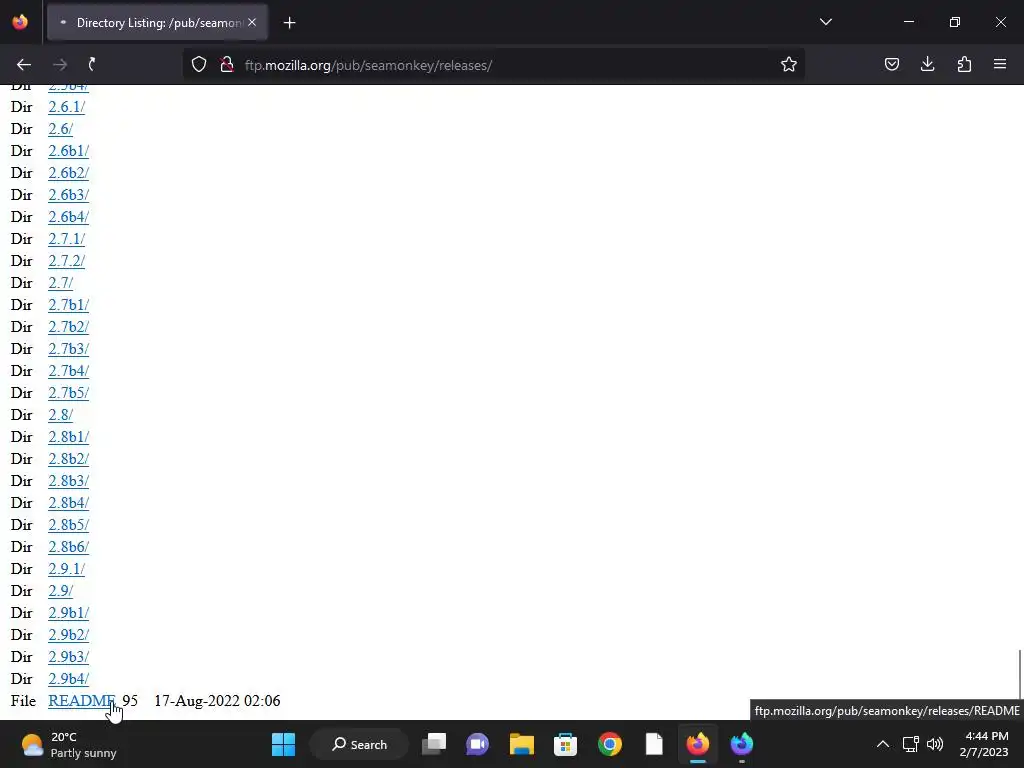Open the blank document taskbar icon

[654, 744]
